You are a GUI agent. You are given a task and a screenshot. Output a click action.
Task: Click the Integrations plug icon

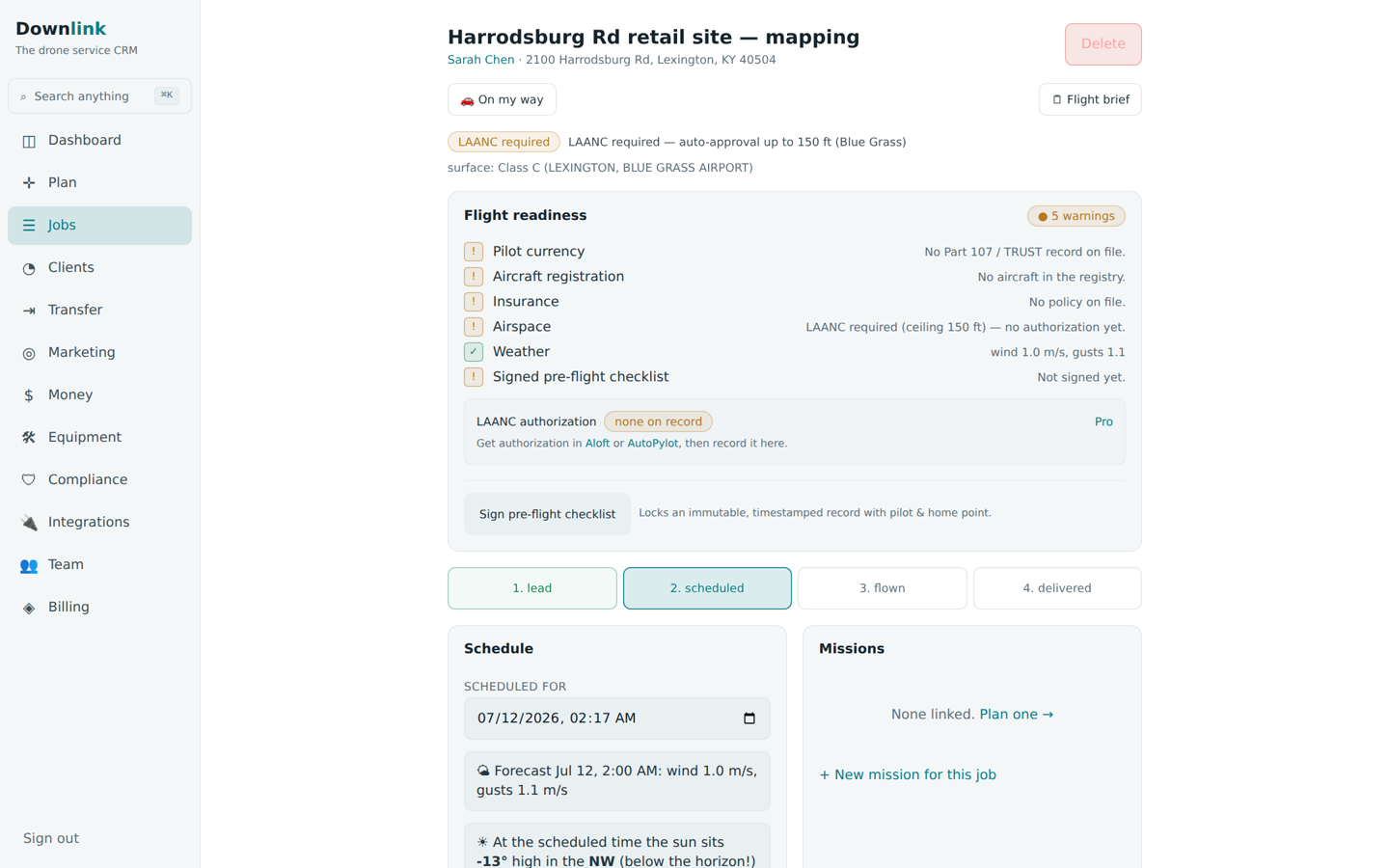coord(29,523)
